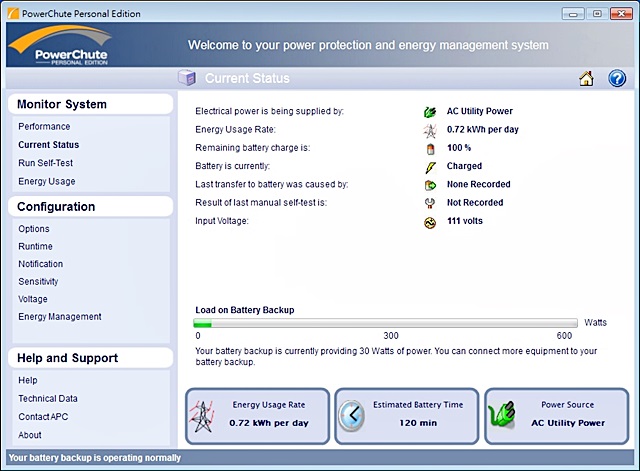Open the About page
Viewport: 640px width, 471px height.
[30, 435]
